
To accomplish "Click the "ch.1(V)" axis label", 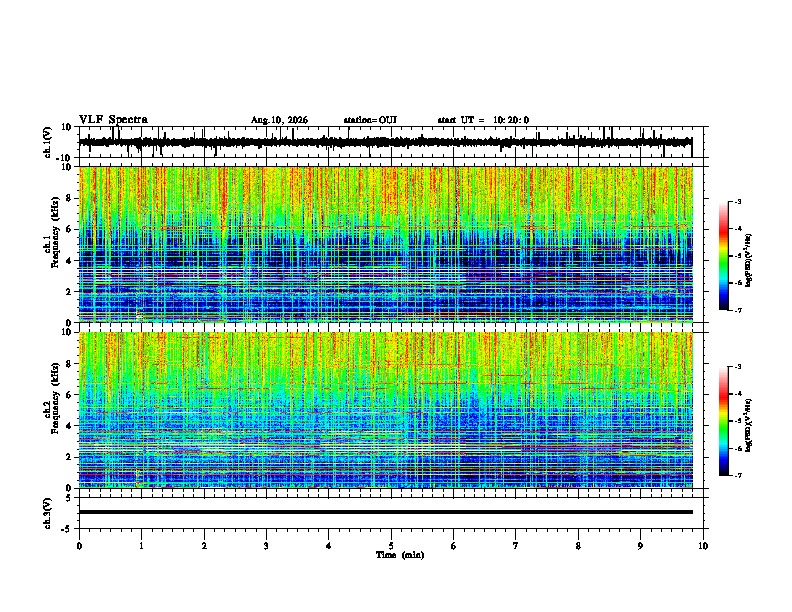I will pos(48,142).
